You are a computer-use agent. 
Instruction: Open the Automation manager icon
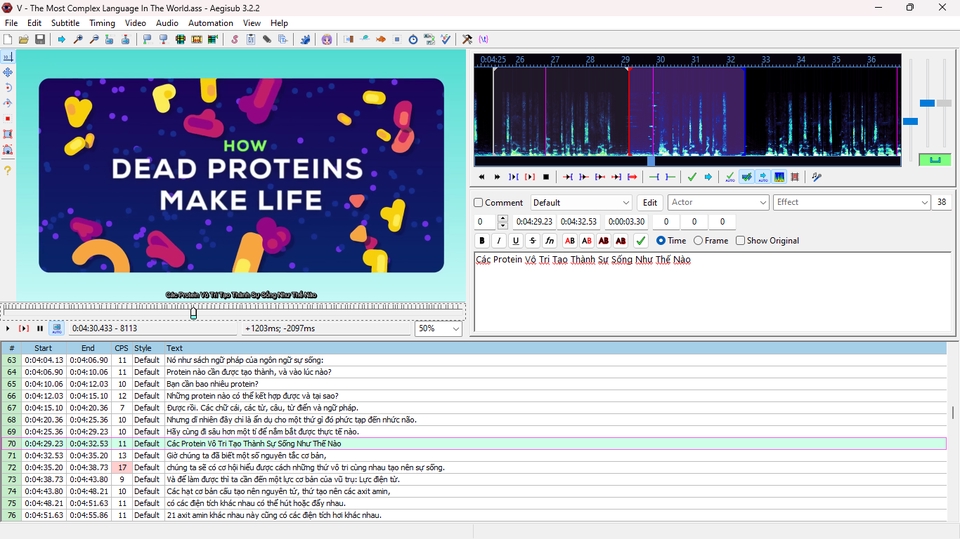tap(305, 39)
